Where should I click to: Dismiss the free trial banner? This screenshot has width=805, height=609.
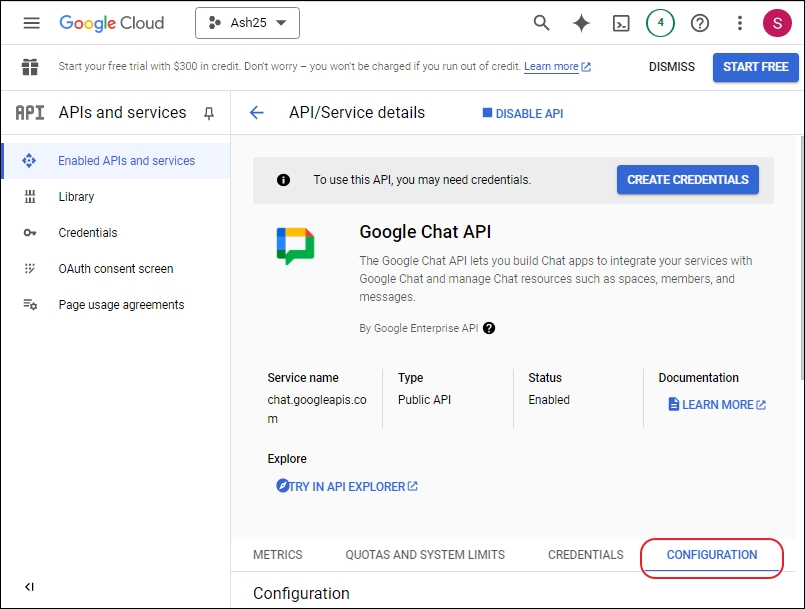pos(672,67)
